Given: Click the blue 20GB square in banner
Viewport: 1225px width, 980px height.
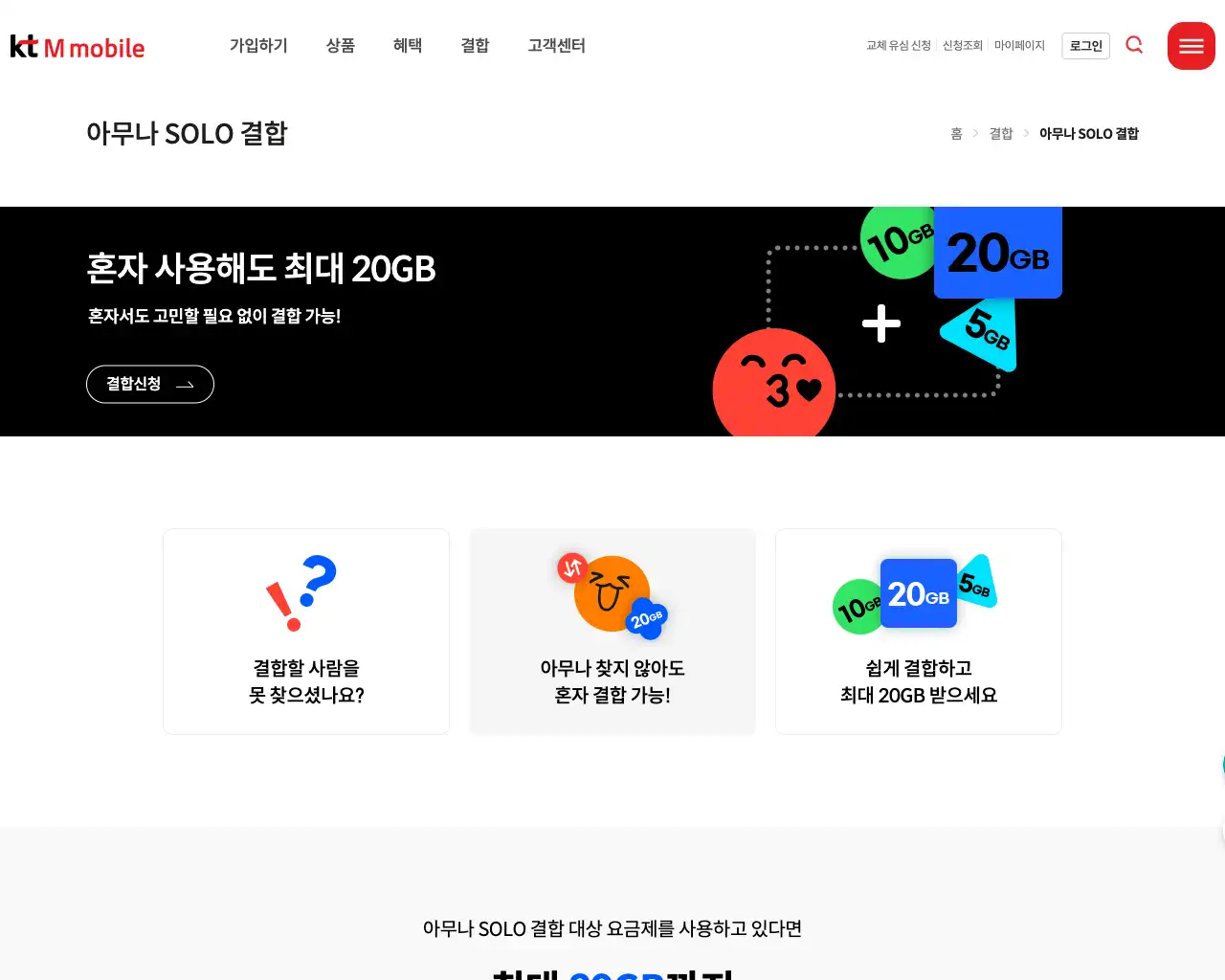Looking at the screenshot, I should (998, 253).
